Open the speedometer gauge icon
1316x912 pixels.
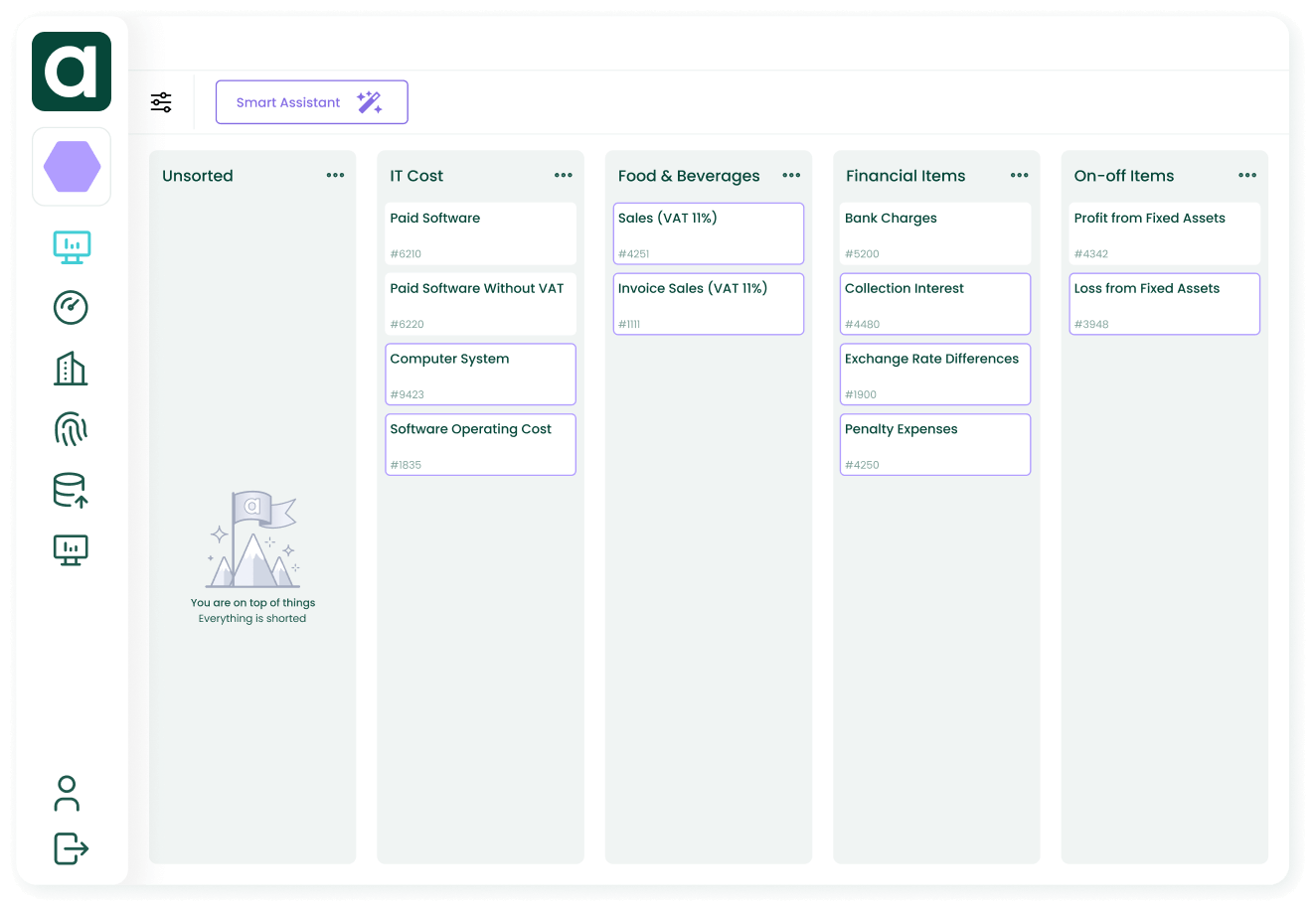coord(71,307)
